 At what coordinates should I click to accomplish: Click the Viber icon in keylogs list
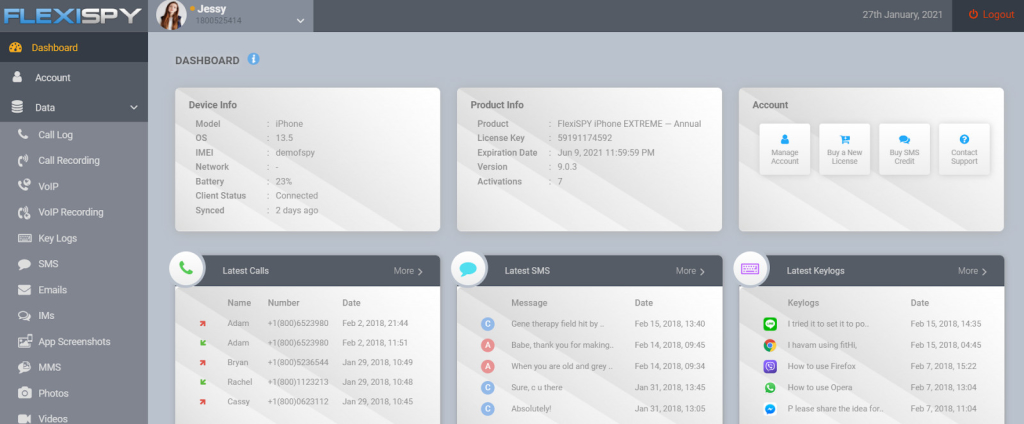[x=770, y=367]
